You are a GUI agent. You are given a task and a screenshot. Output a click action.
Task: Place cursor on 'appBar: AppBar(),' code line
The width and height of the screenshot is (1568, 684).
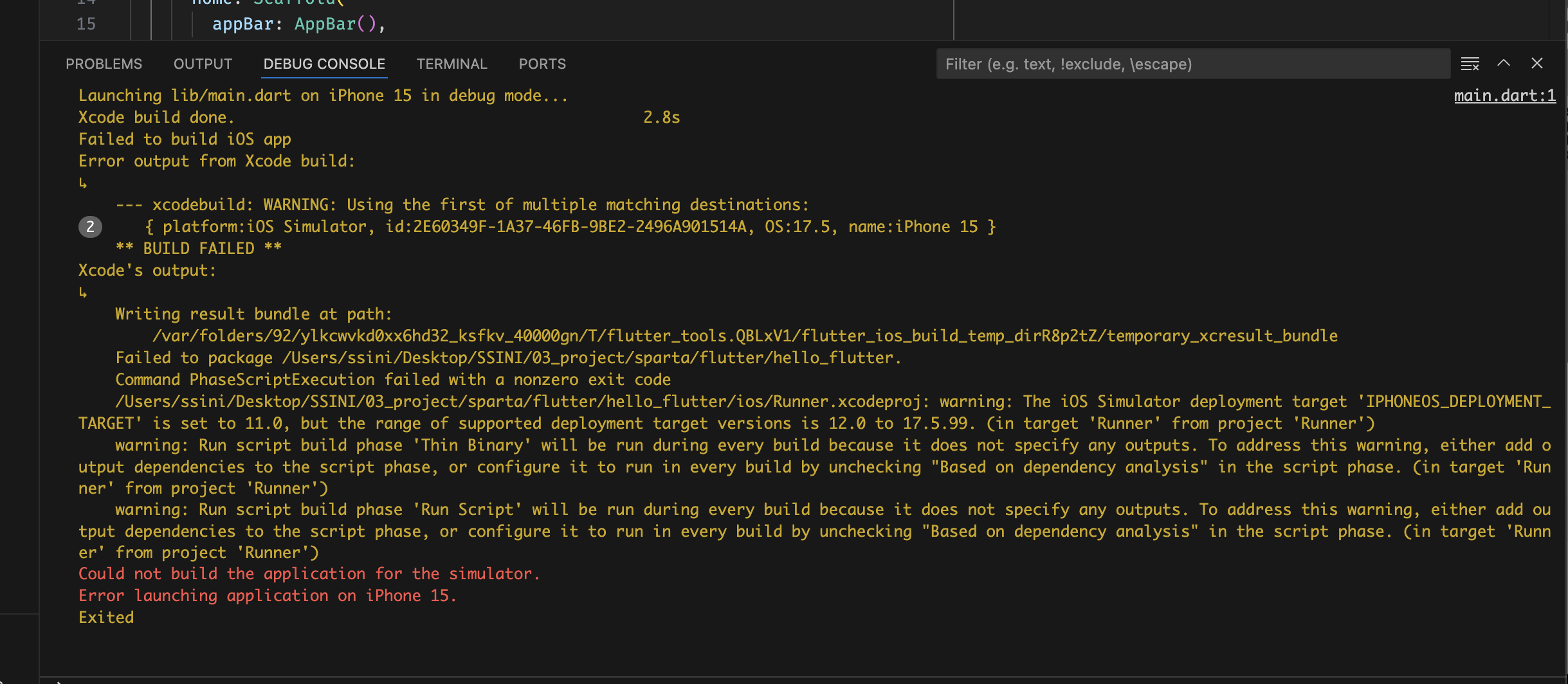point(298,24)
